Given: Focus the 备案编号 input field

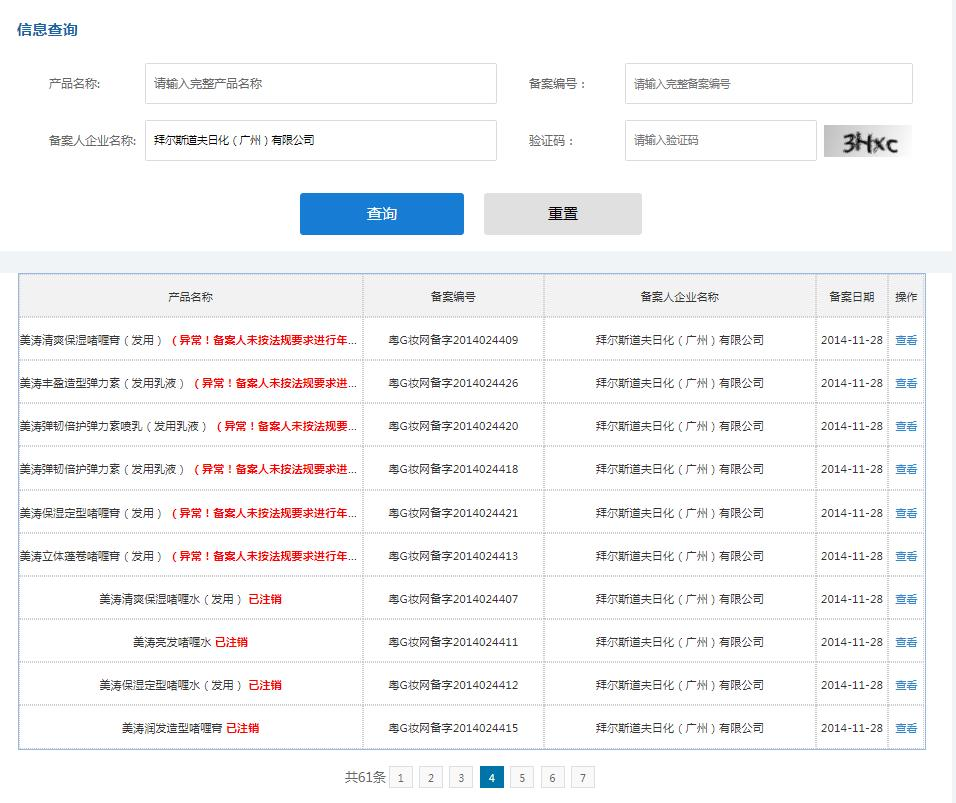Looking at the screenshot, I should pyautogui.click(x=768, y=84).
